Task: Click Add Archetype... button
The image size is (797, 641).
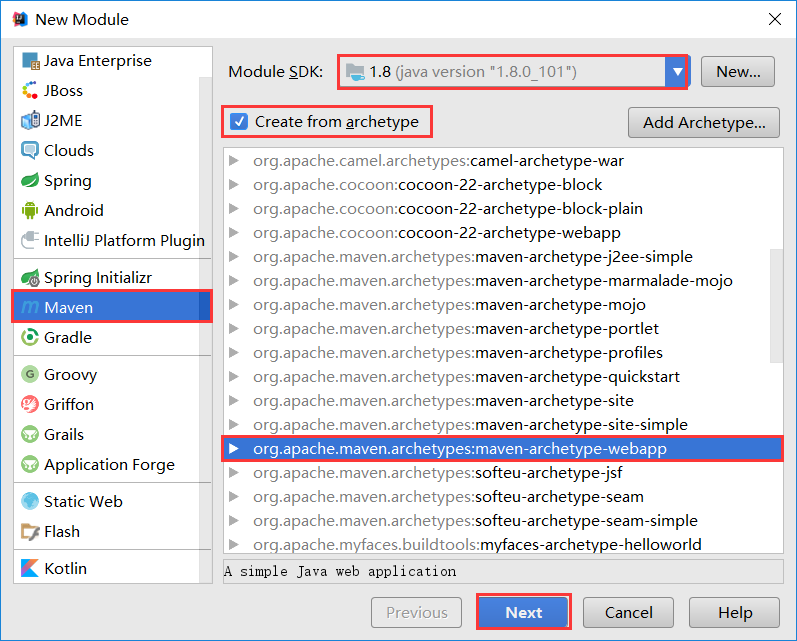Action: 704,123
